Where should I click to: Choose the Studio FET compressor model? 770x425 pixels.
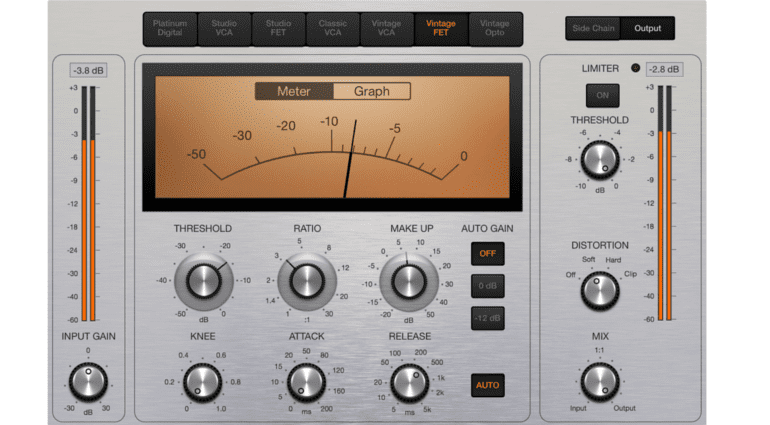pos(278,28)
